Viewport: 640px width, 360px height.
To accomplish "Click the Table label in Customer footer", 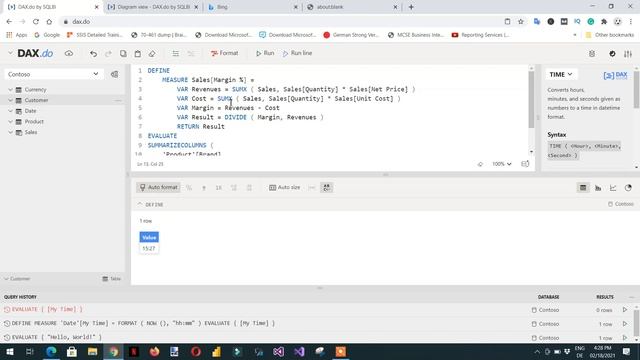I will coord(112,279).
